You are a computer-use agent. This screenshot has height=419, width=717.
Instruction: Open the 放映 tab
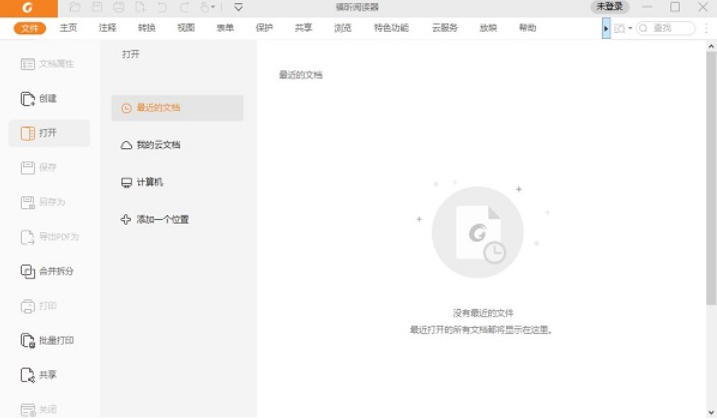tap(488, 28)
